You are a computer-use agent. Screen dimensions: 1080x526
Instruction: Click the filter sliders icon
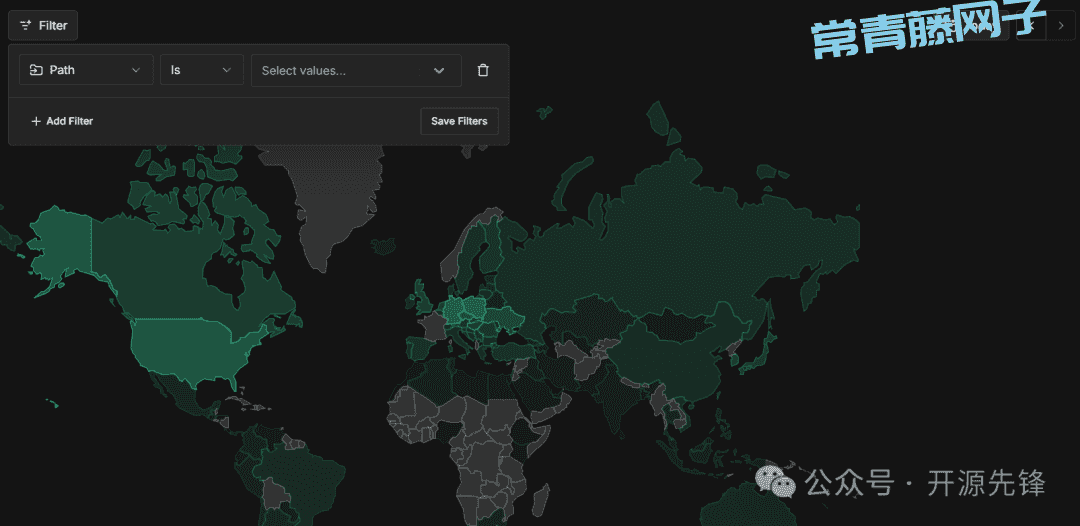[x=26, y=25]
